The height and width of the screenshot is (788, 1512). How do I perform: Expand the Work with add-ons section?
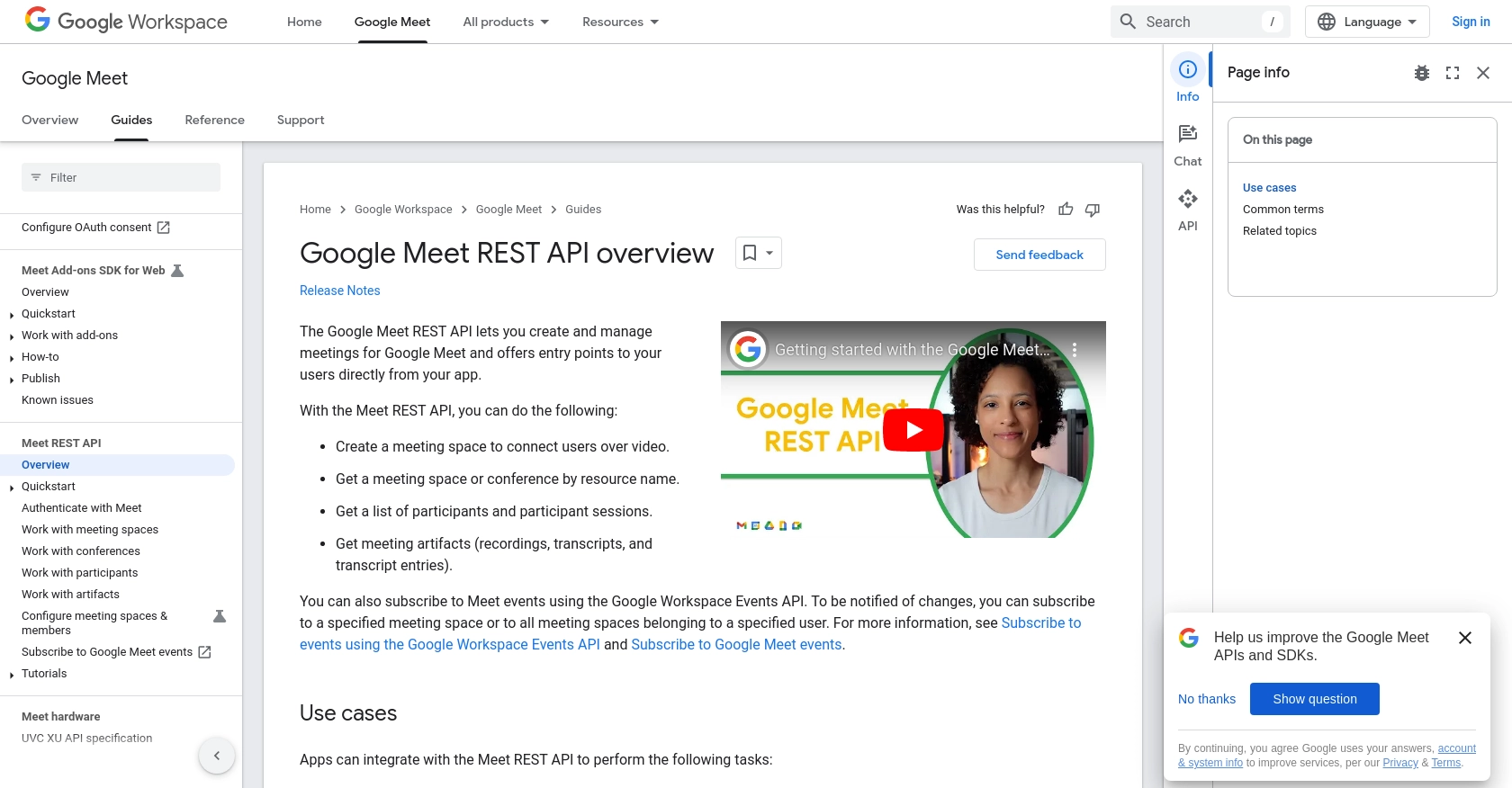tap(12, 336)
